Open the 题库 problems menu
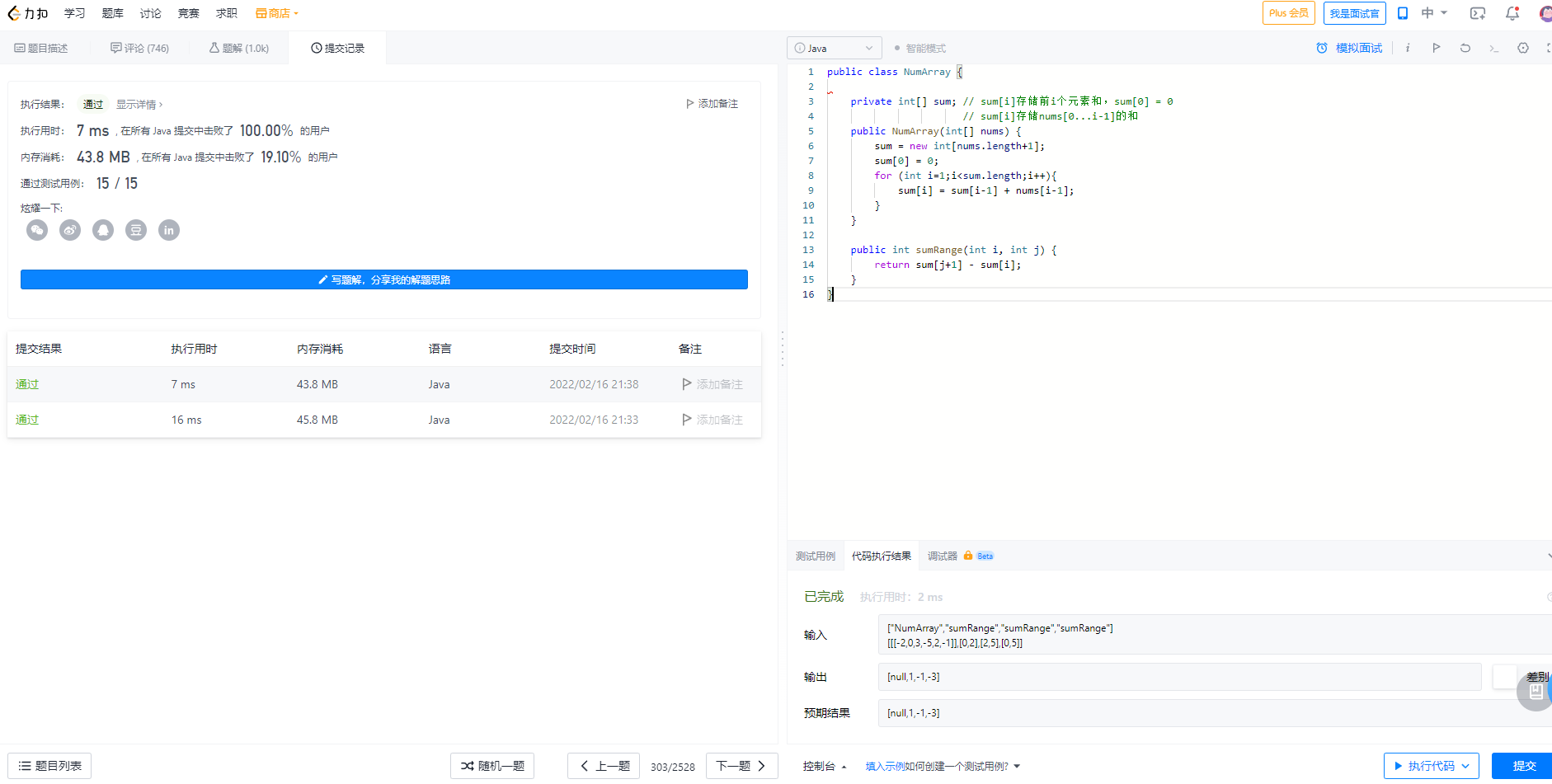The width and height of the screenshot is (1552, 784). pos(112,13)
